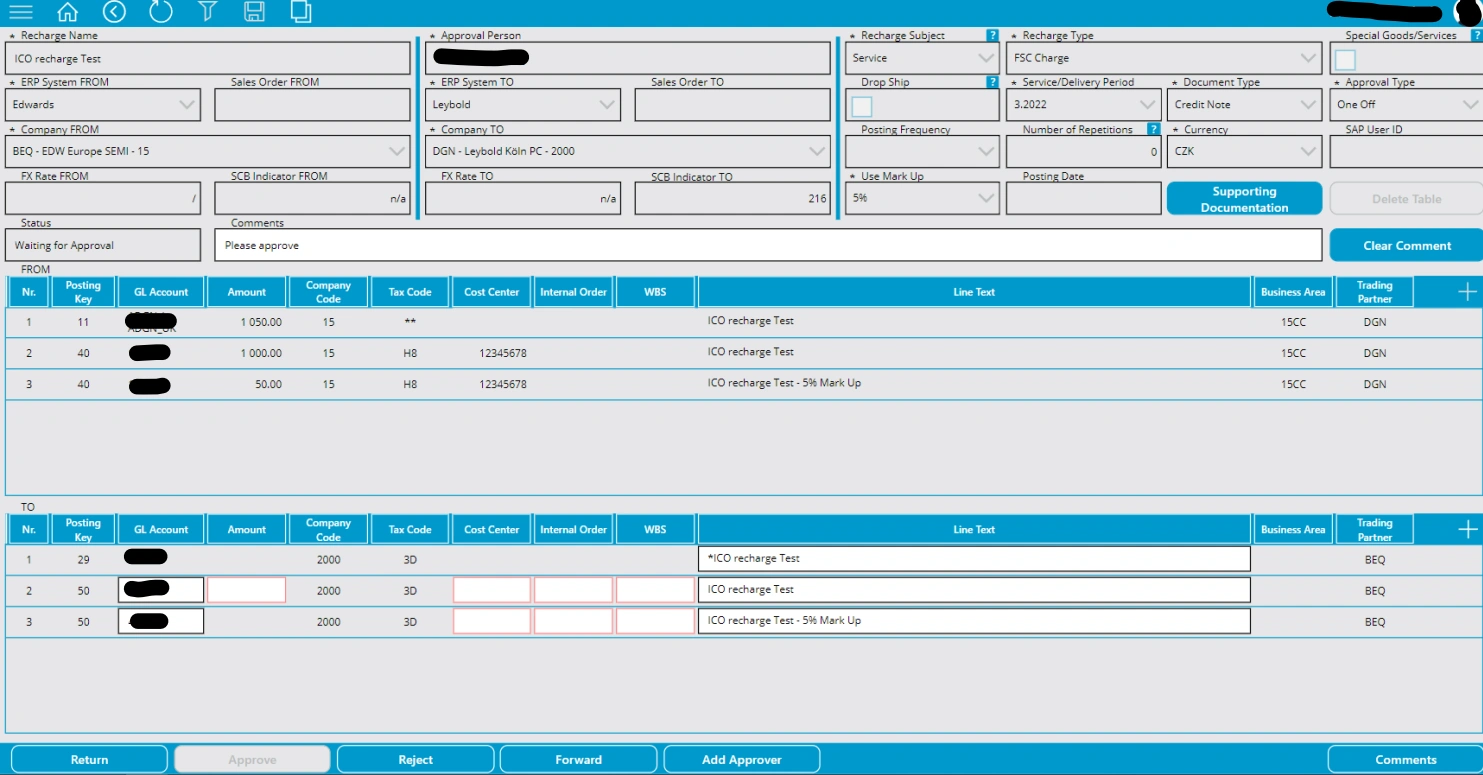Open the Document Type dropdown
1483x775 pixels.
click(x=1244, y=105)
